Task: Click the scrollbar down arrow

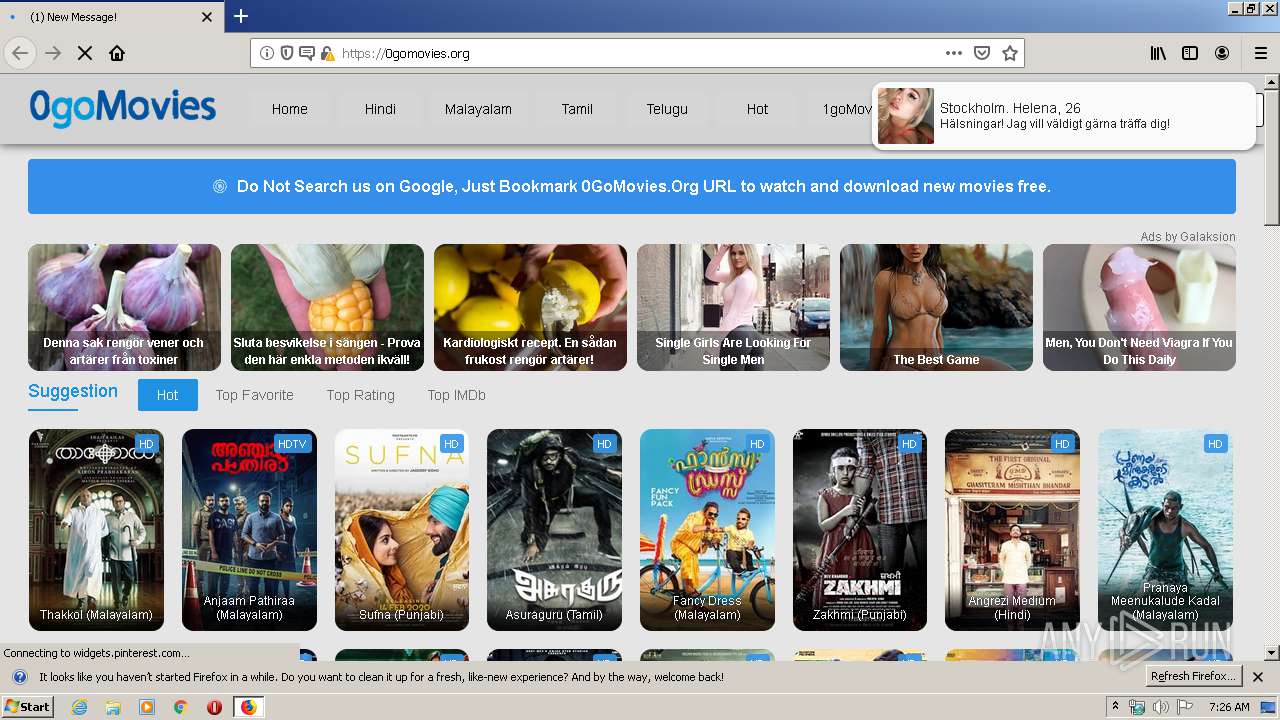Action: (1271, 653)
